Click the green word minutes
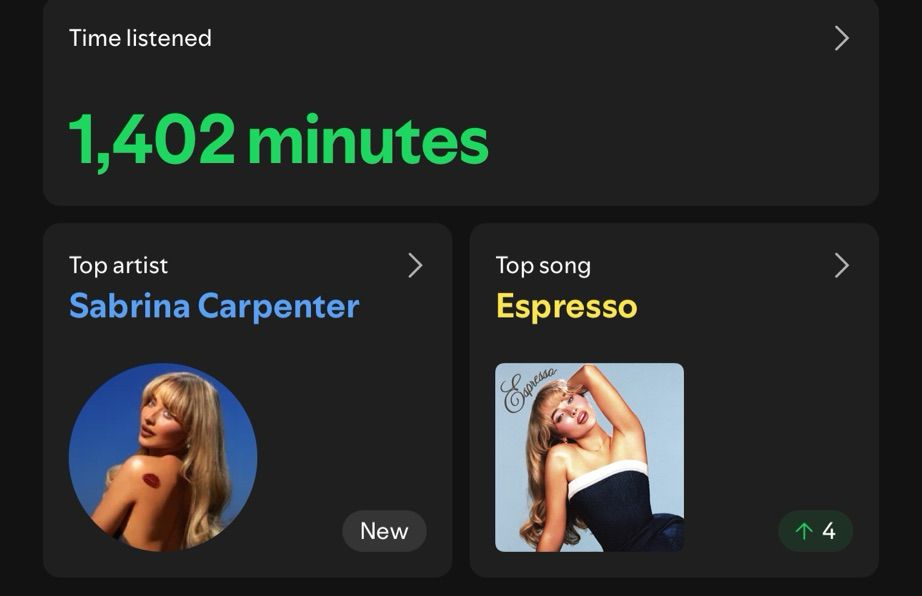 pos(368,140)
